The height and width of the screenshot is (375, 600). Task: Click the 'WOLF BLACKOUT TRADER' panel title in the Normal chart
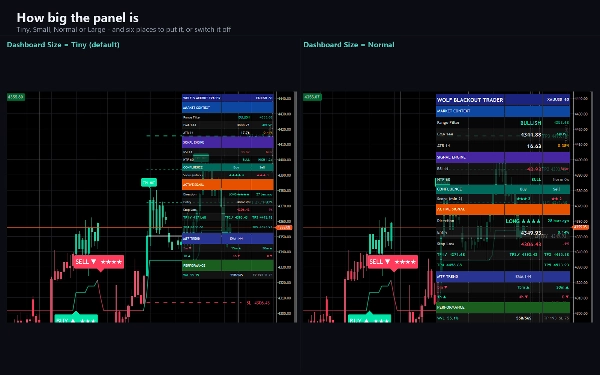[470, 100]
